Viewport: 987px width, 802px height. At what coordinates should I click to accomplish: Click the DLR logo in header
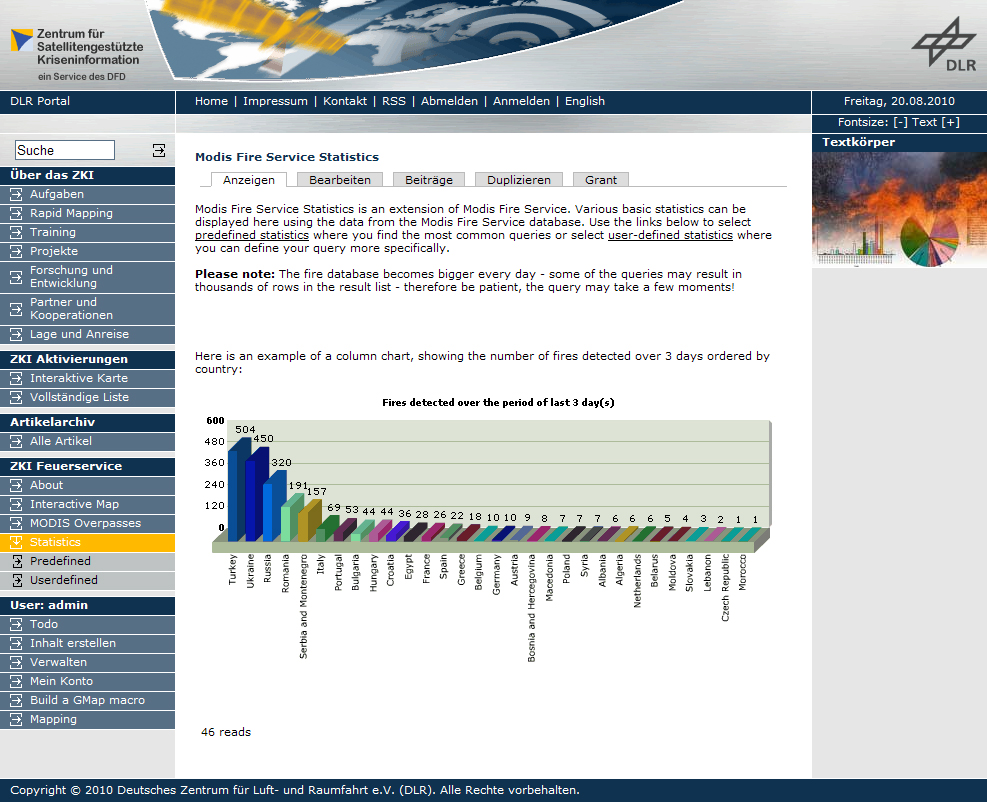coord(943,46)
